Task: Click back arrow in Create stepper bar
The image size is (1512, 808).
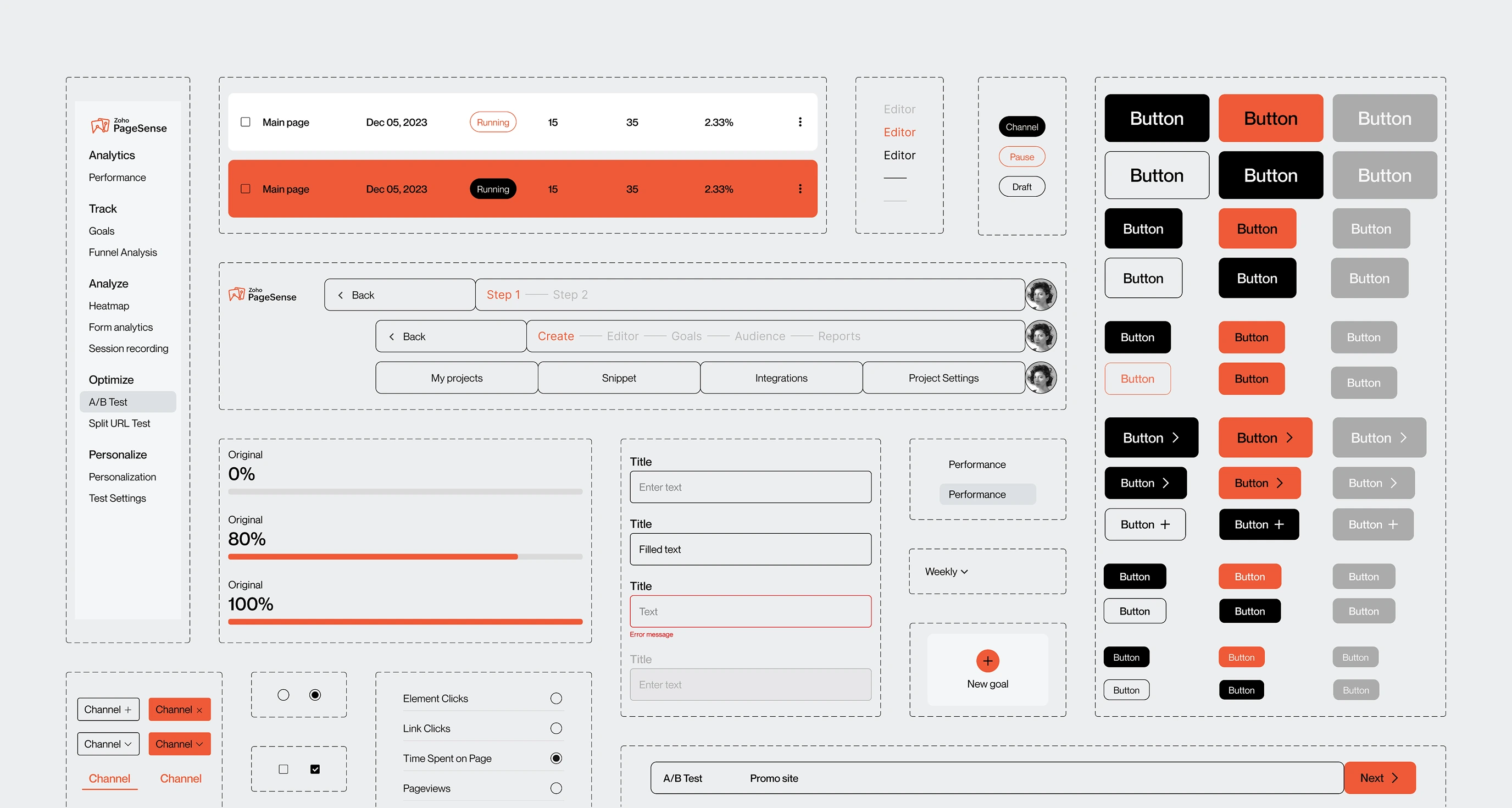Action: [x=392, y=337]
